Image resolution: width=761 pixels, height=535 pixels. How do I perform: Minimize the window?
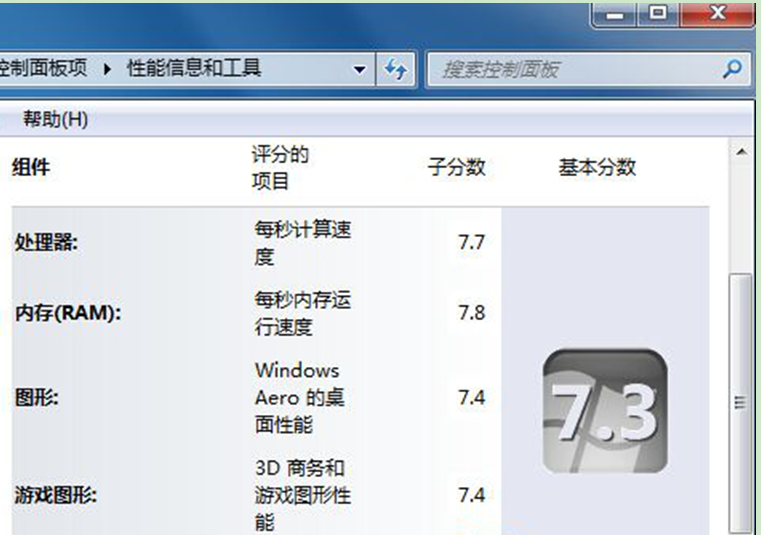click(x=615, y=15)
